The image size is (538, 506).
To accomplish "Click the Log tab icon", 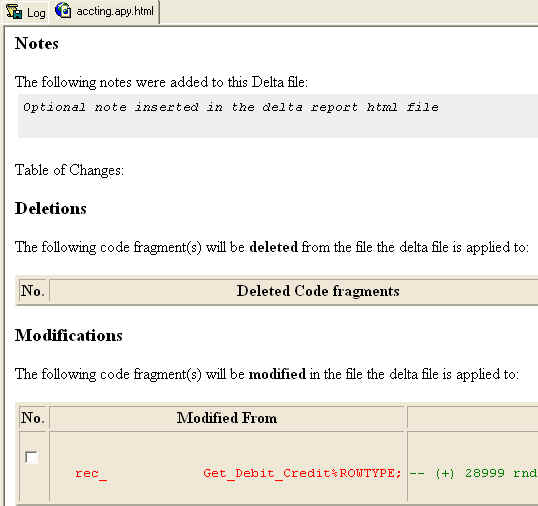I will click(x=14, y=11).
